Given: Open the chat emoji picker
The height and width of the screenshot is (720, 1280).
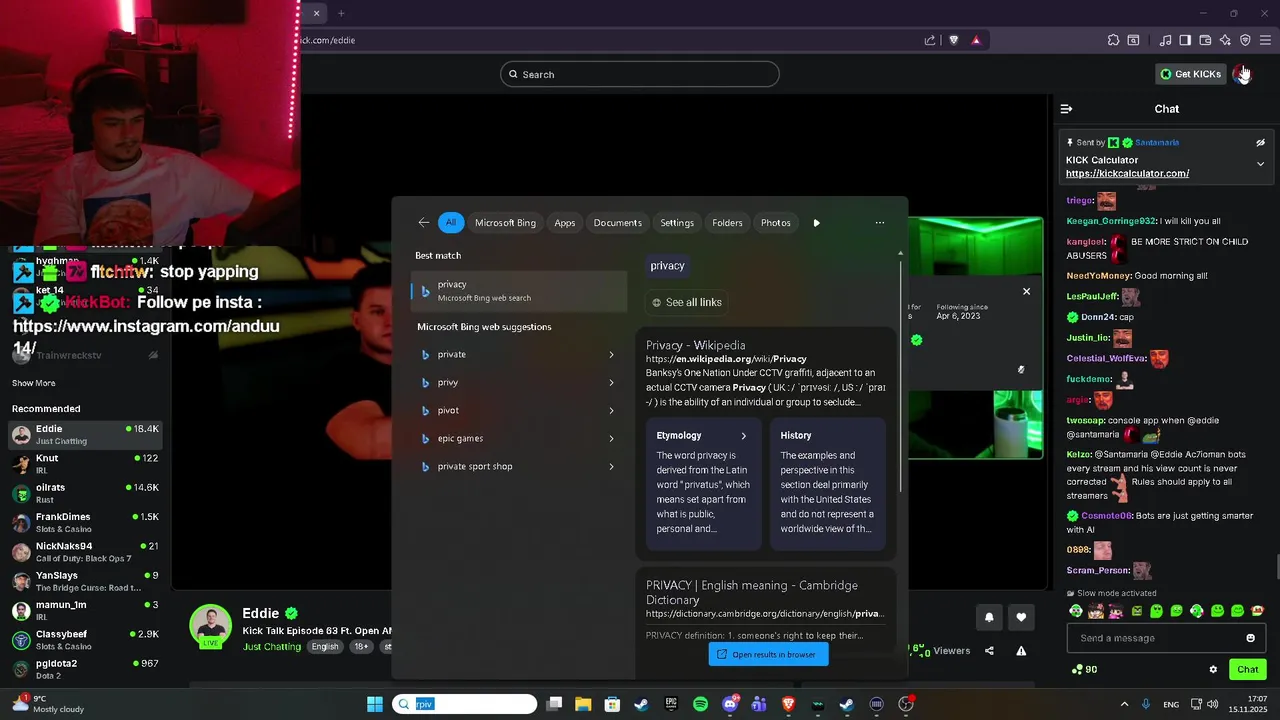Looking at the screenshot, I should [1250, 638].
